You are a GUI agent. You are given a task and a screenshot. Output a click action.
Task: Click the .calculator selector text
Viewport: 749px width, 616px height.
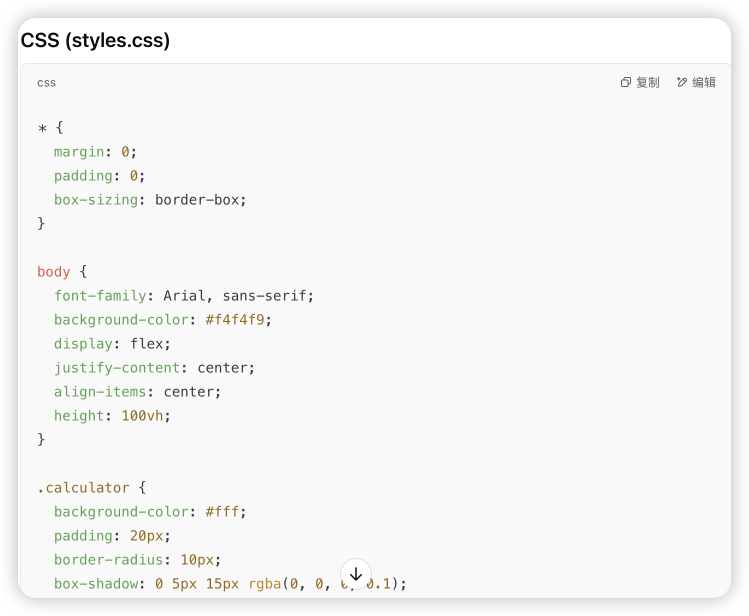[x=83, y=488]
